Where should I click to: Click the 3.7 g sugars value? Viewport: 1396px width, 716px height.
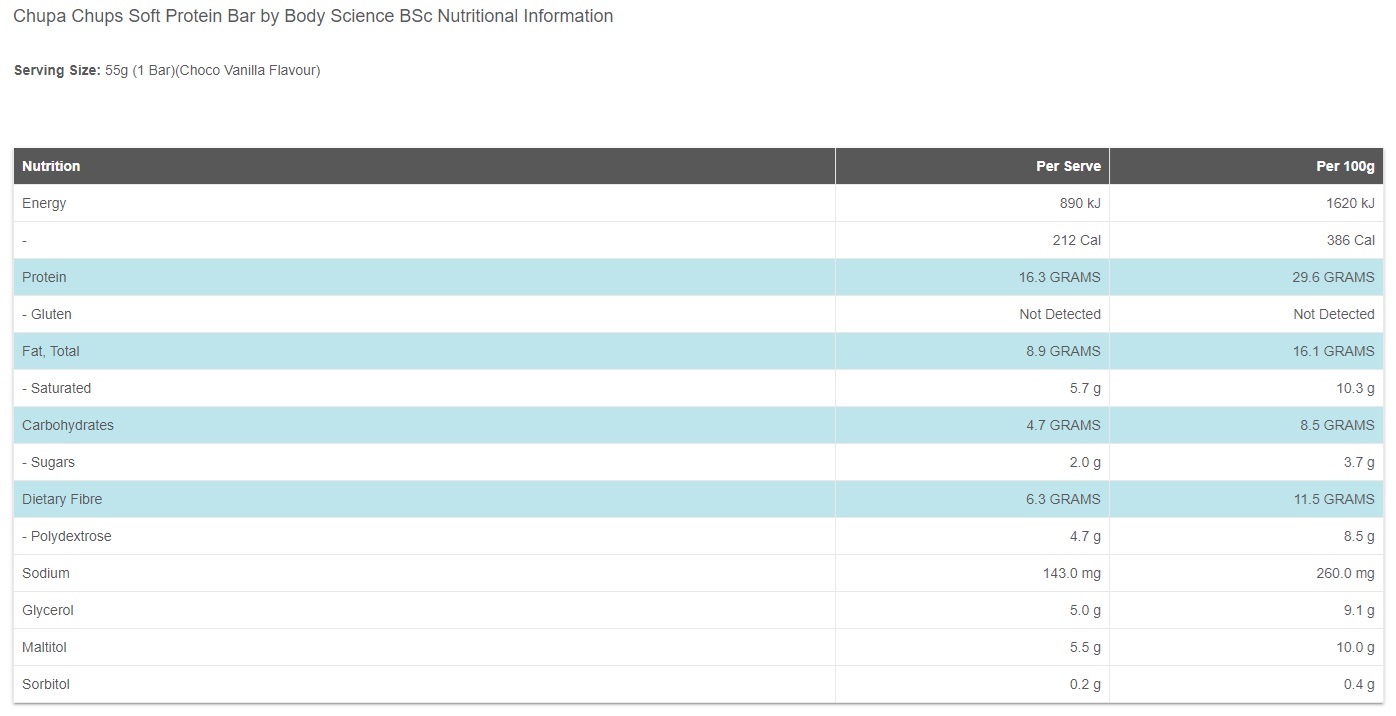pos(1359,462)
